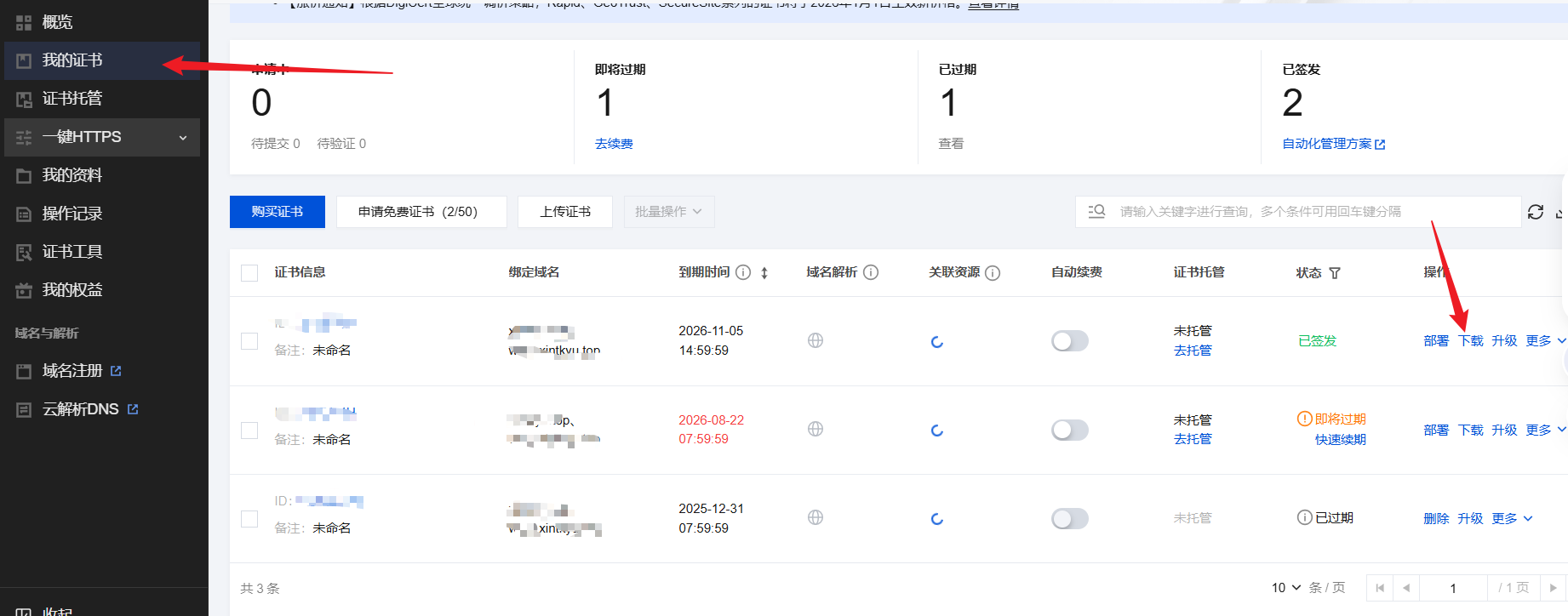1568x616 pixels.
Task: Click the 域名解析 info icon
Action: coord(871,272)
